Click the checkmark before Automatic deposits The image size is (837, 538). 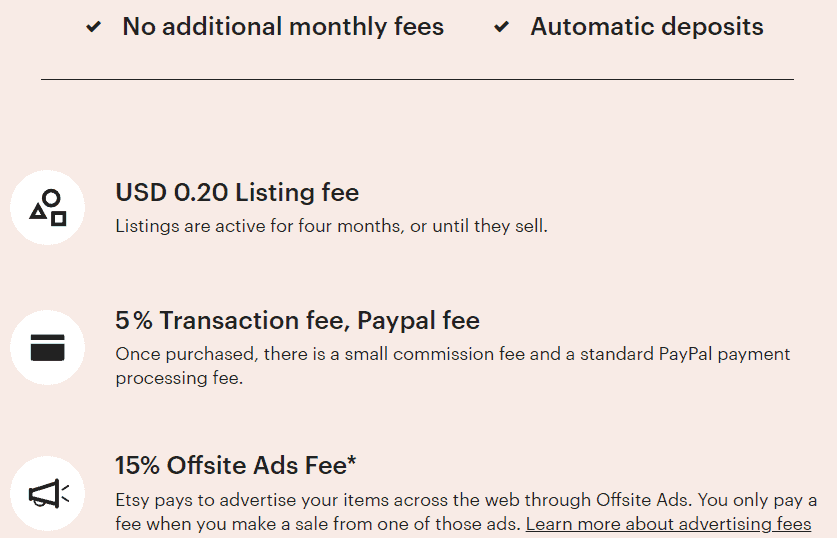pyautogui.click(x=501, y=27)
